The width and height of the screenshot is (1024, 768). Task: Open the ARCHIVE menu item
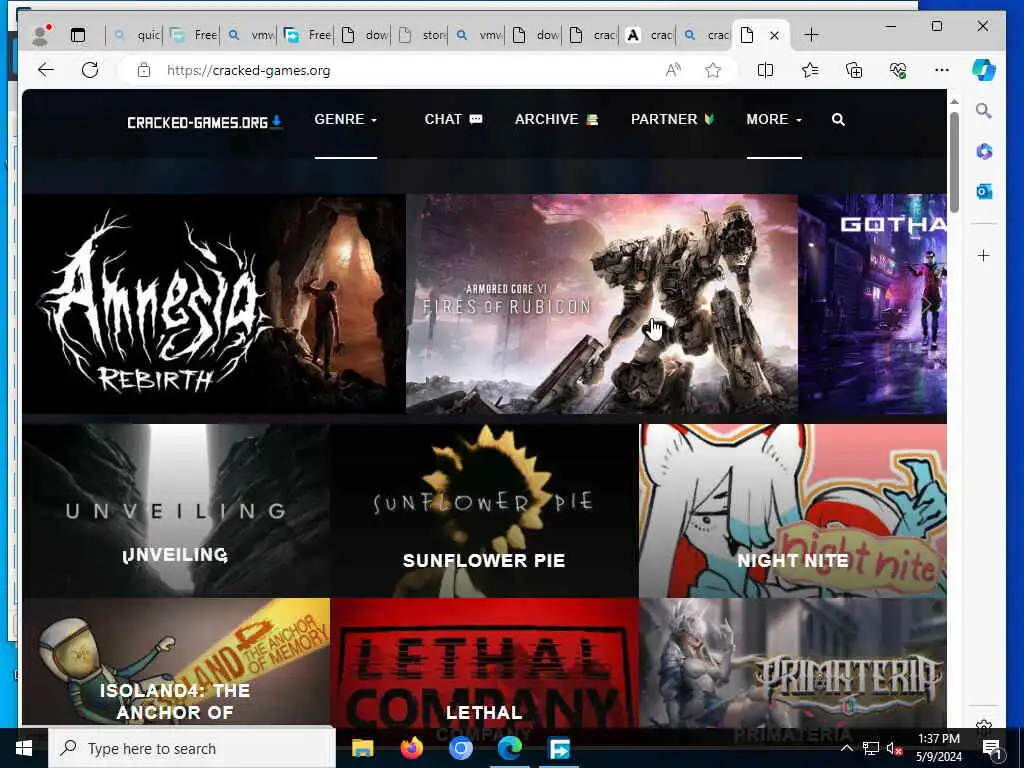tap(556, 120)
